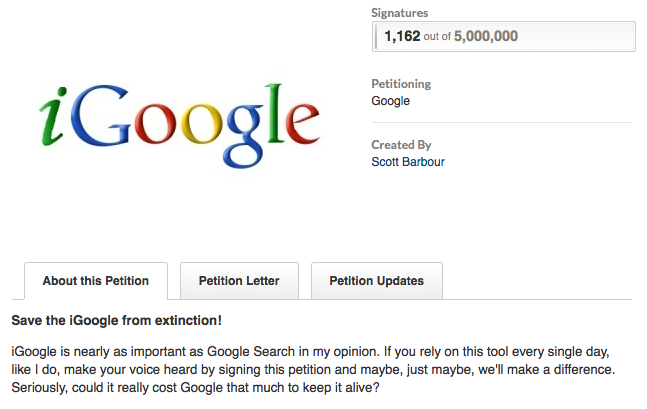
Task: Click the "Save the iGoogle from extinction!" heading
Action: (116, 321)
